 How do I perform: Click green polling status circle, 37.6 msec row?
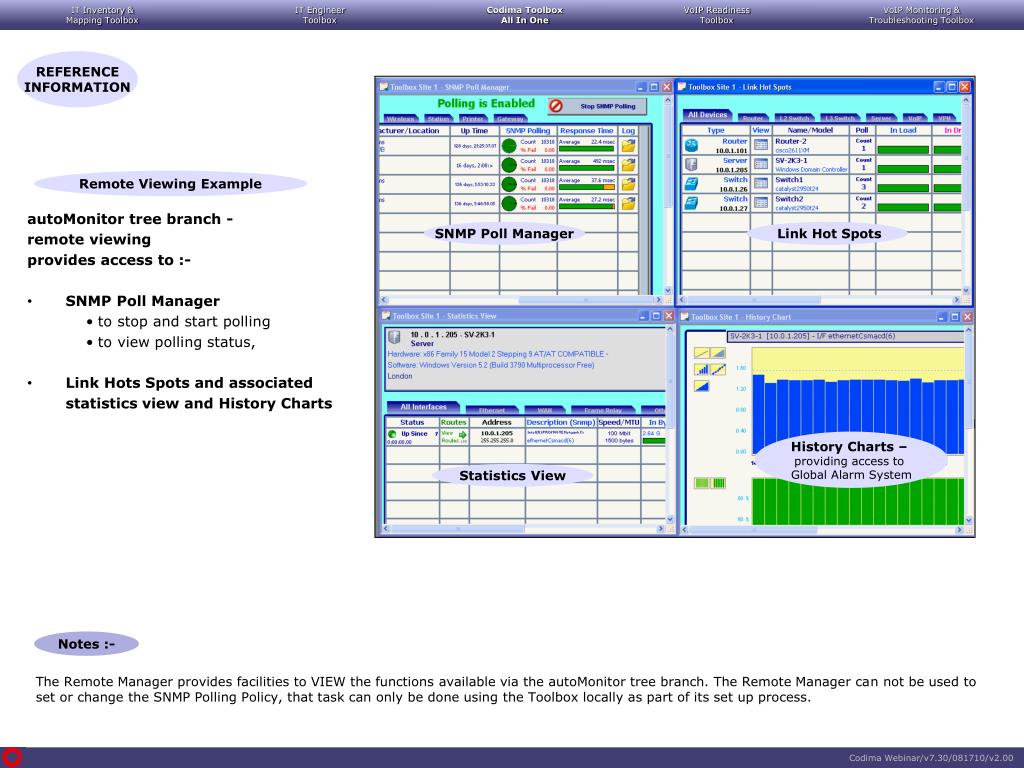(x=509, y=185)
